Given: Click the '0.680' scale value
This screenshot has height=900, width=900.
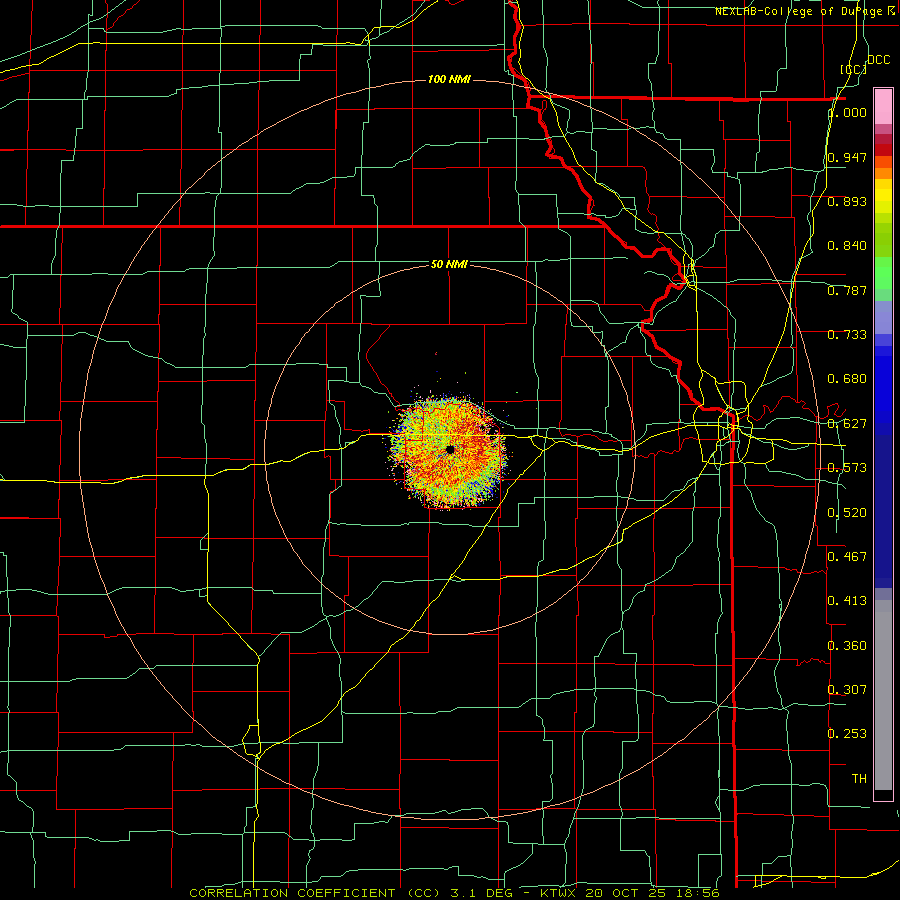Looking at the screenshot, I should pyautogui.click(x=847, y=379).
